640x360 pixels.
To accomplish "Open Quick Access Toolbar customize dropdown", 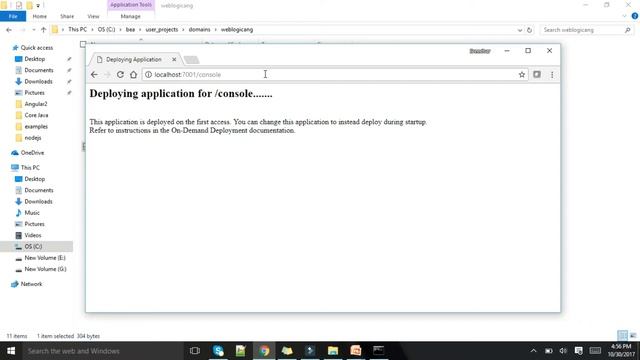I will click(38, 6).
